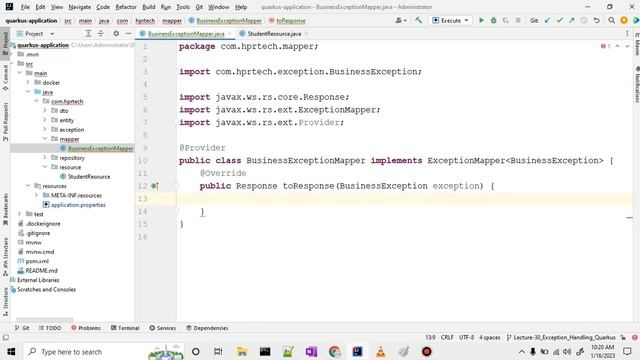
Task: Start debugging with the green bug icon
Action: pos(493,20)
